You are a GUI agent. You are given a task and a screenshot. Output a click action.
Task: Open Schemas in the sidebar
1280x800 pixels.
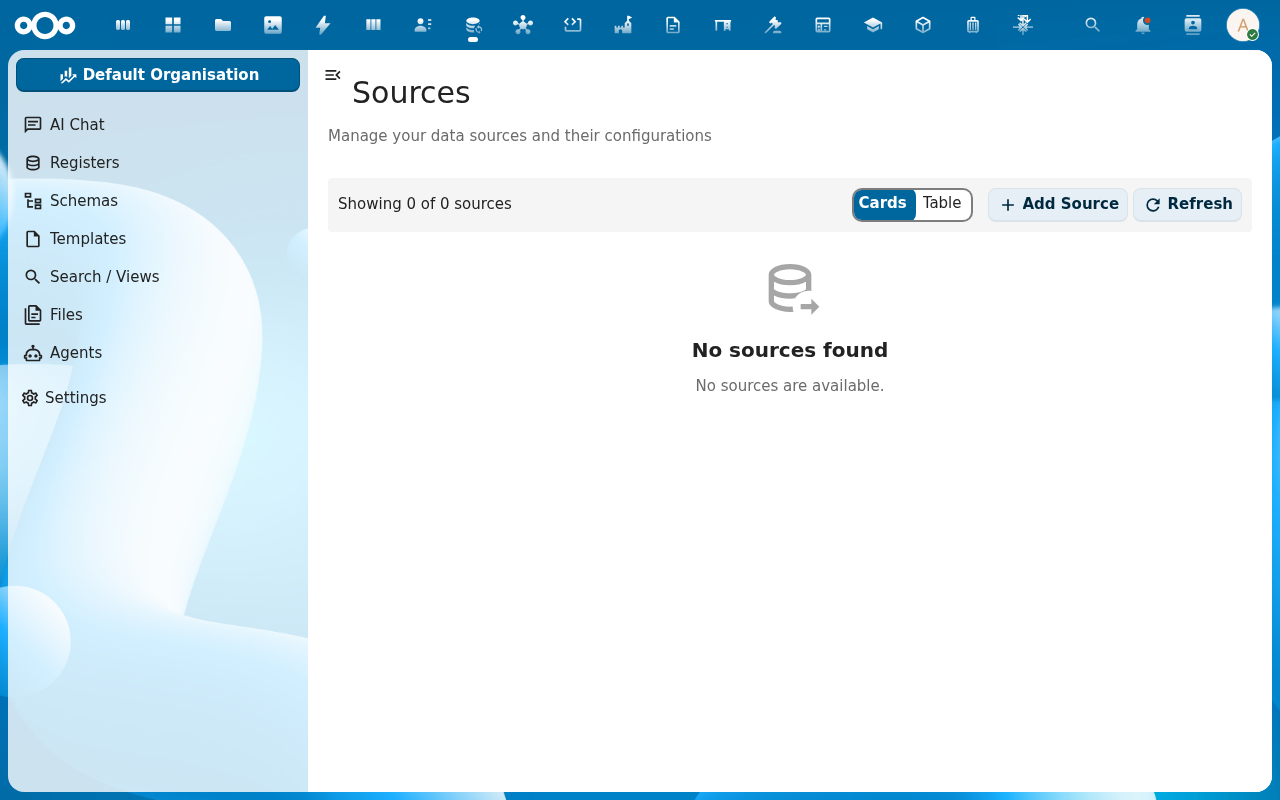[158, 201]
